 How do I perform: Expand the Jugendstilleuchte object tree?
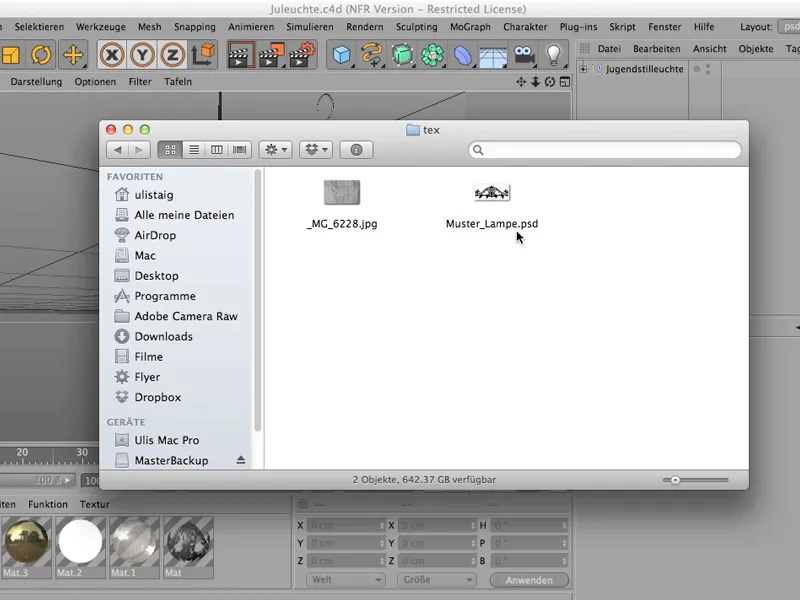coord(583,69)
